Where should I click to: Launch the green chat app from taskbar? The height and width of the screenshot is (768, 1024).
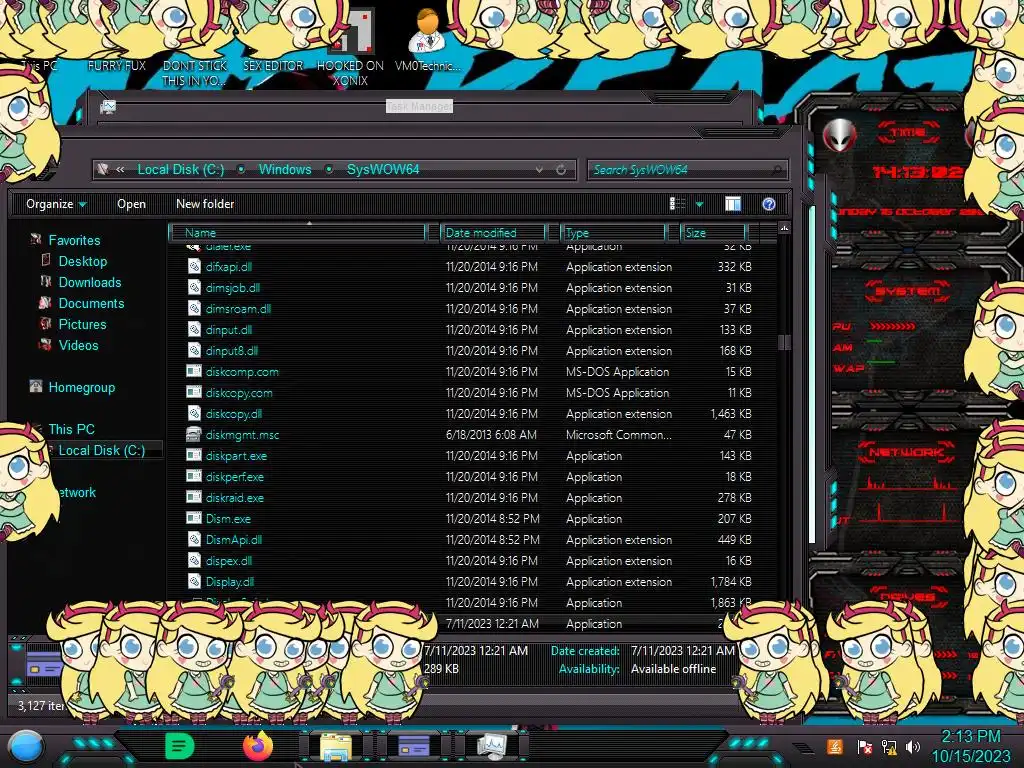[x=180, y=746]
